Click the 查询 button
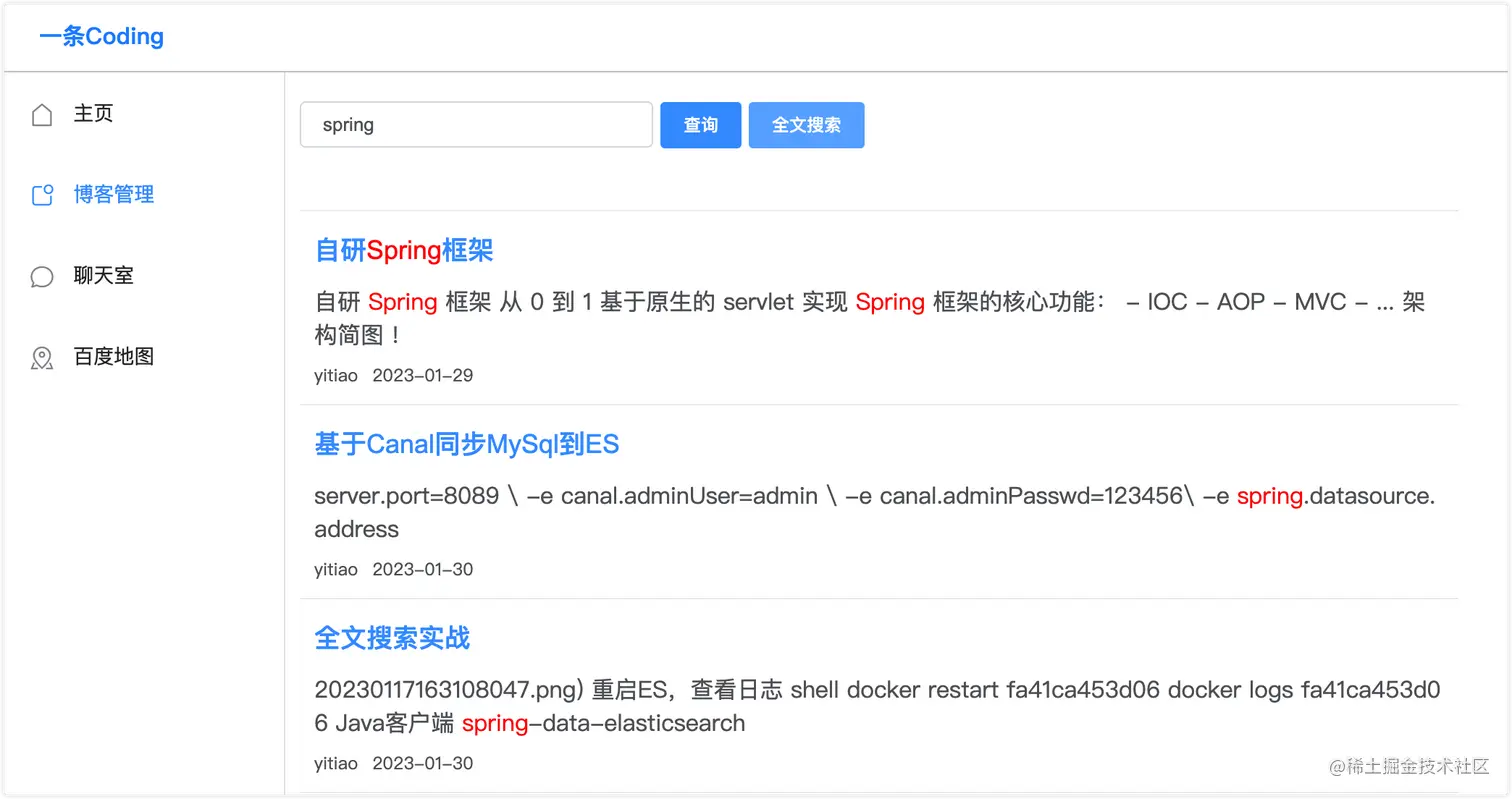Screen dimensions: 1512x799 coord(701,125)
